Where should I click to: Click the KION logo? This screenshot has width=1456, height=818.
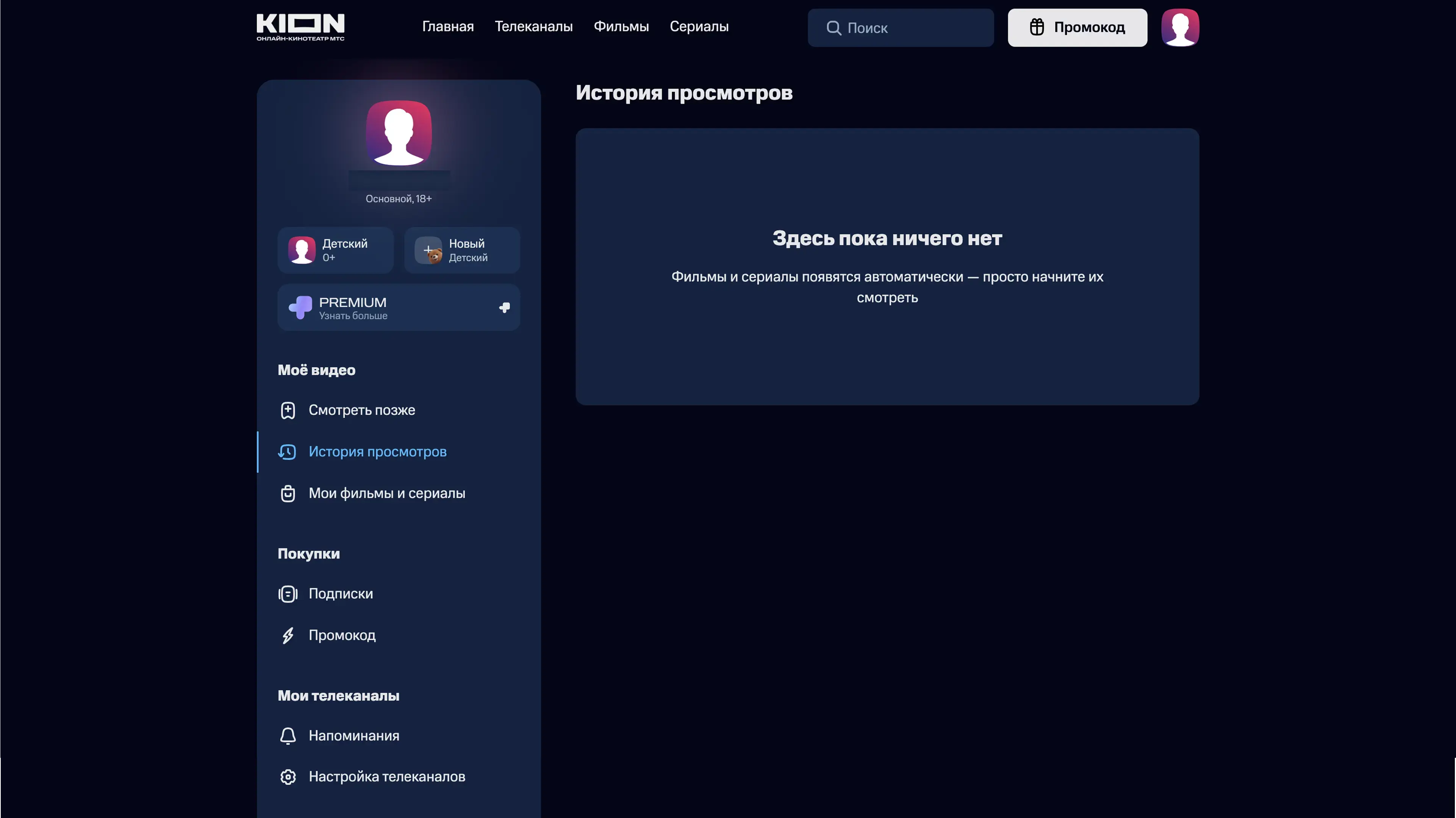coord(300,27)
